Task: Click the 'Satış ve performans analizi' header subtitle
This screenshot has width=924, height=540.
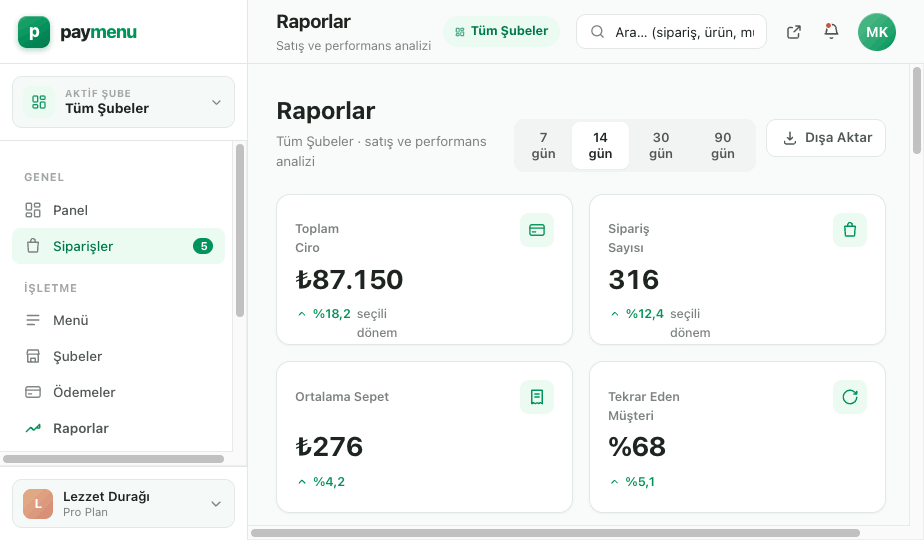Action: [354, 46]
